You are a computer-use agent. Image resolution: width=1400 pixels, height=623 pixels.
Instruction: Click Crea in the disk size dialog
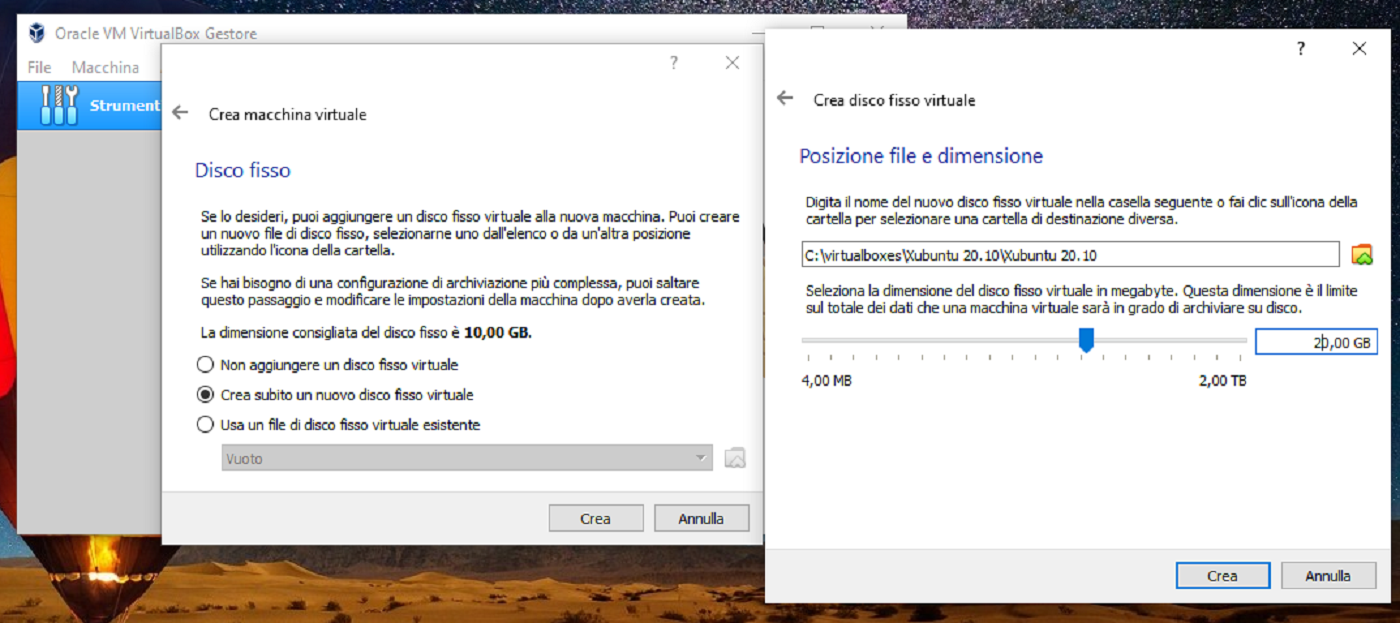[1222, 575]
